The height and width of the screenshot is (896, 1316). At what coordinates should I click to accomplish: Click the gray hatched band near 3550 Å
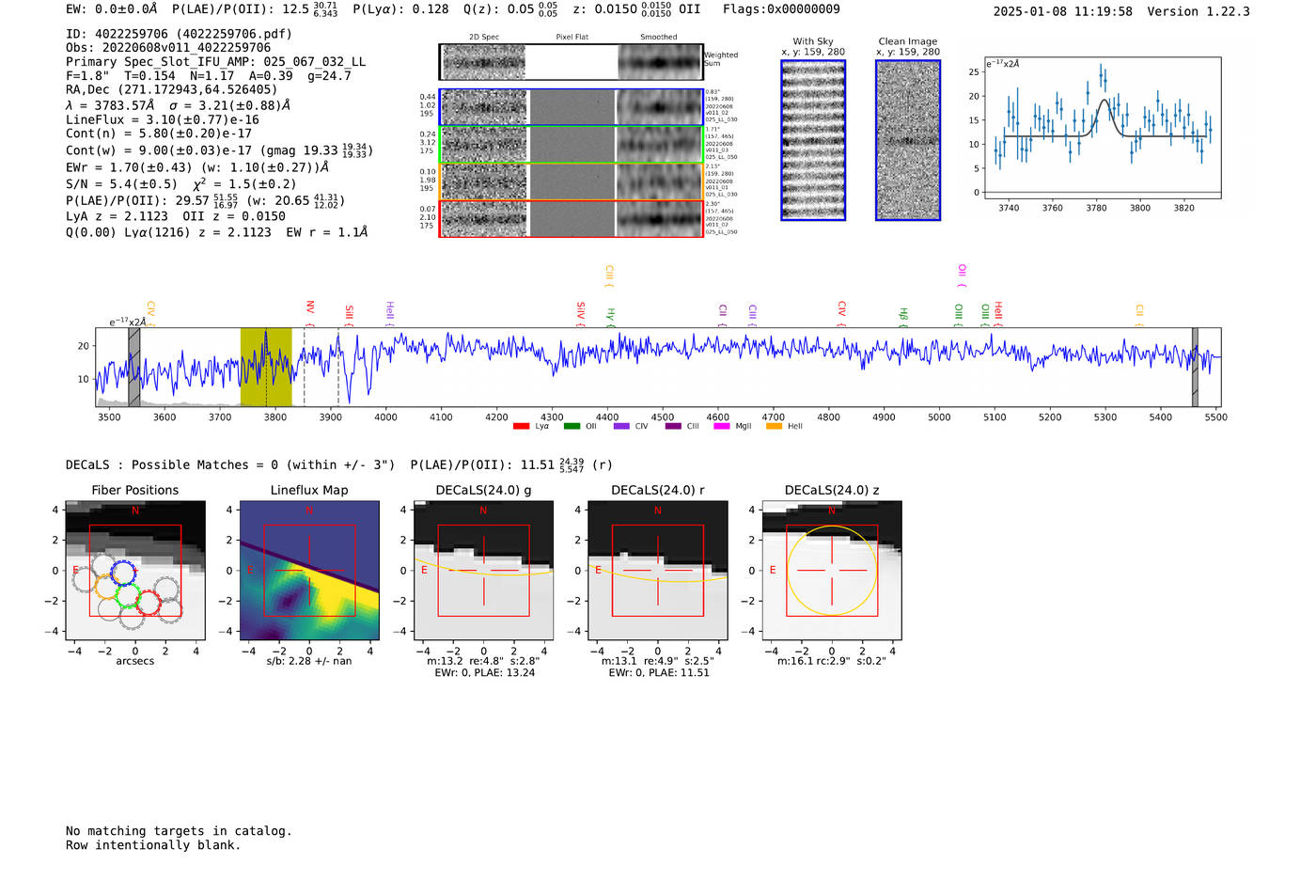pyautogui.click(x=134, y=367)
